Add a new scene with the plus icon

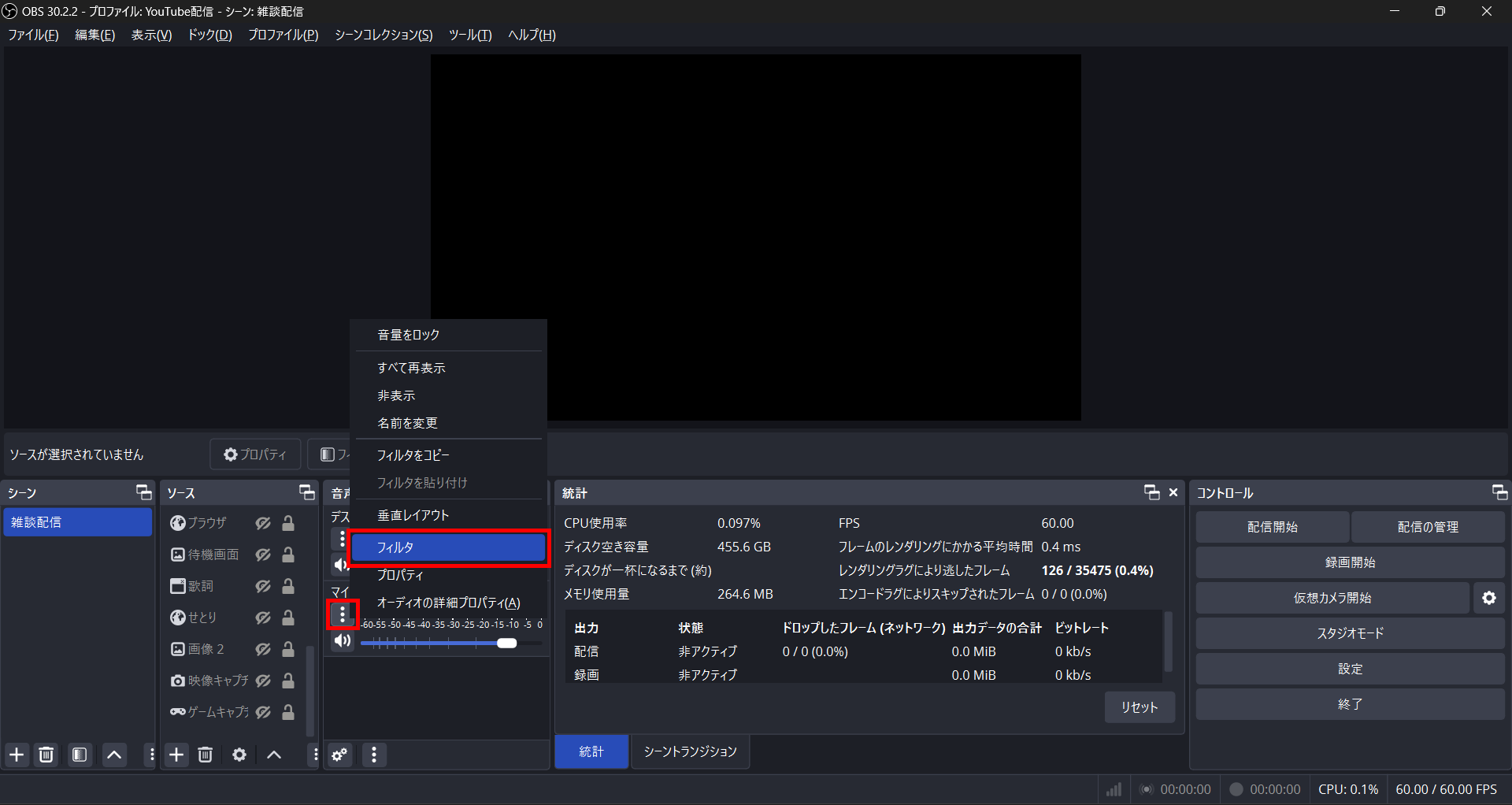point(17,755)
